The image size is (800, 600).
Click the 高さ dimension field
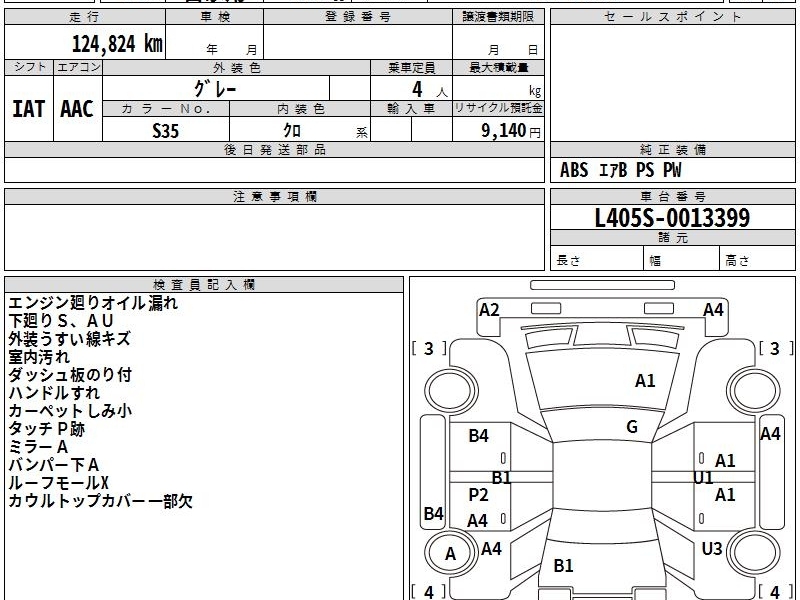pyautogui.click(x=758, y=259)
